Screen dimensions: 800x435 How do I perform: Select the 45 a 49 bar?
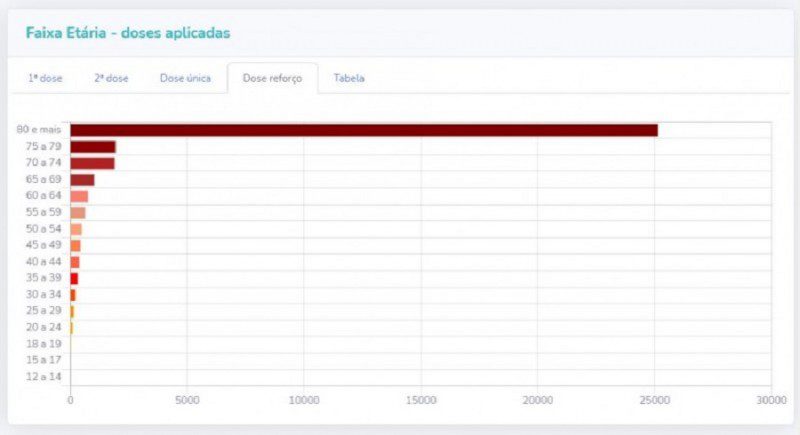coord(75,245)
